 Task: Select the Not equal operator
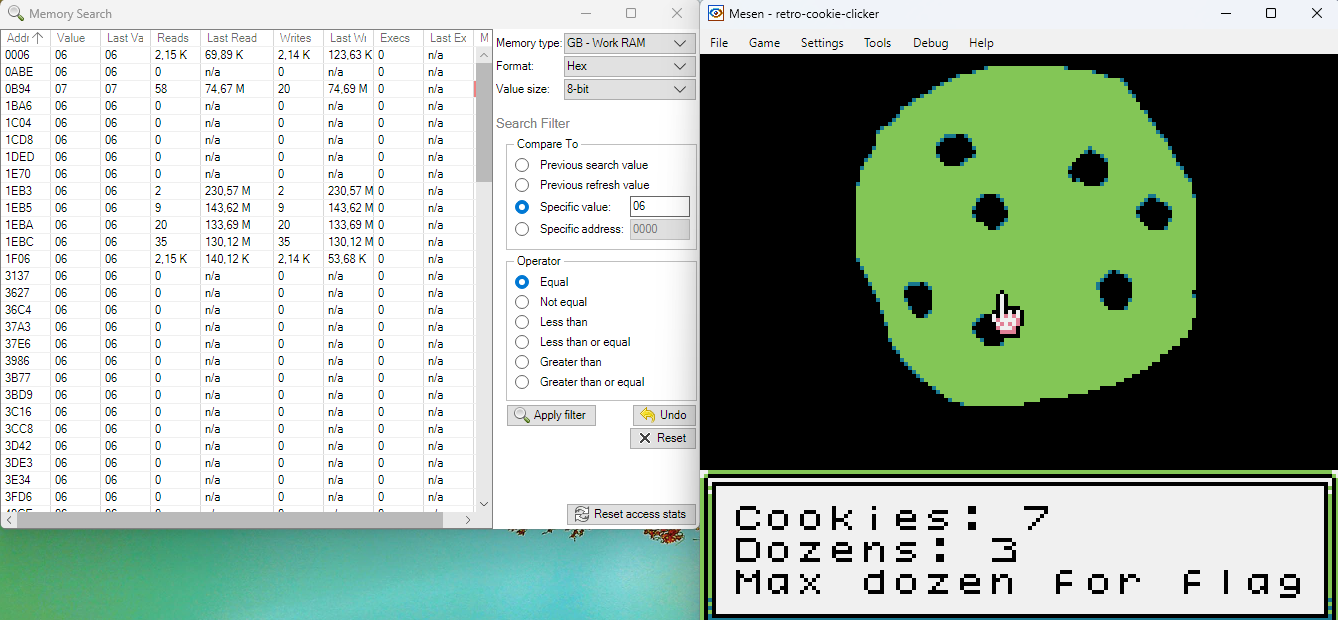coord(522,302)
